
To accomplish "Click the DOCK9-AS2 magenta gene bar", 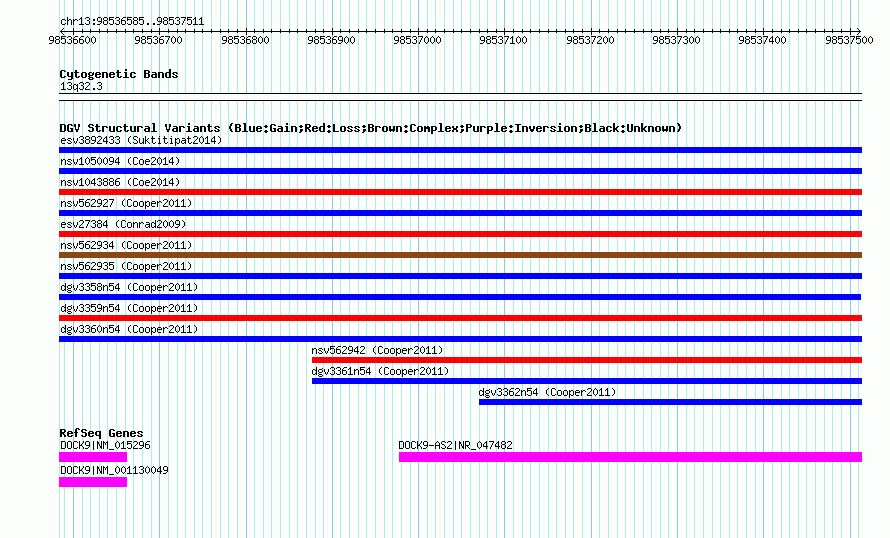I will coord(631,457).
